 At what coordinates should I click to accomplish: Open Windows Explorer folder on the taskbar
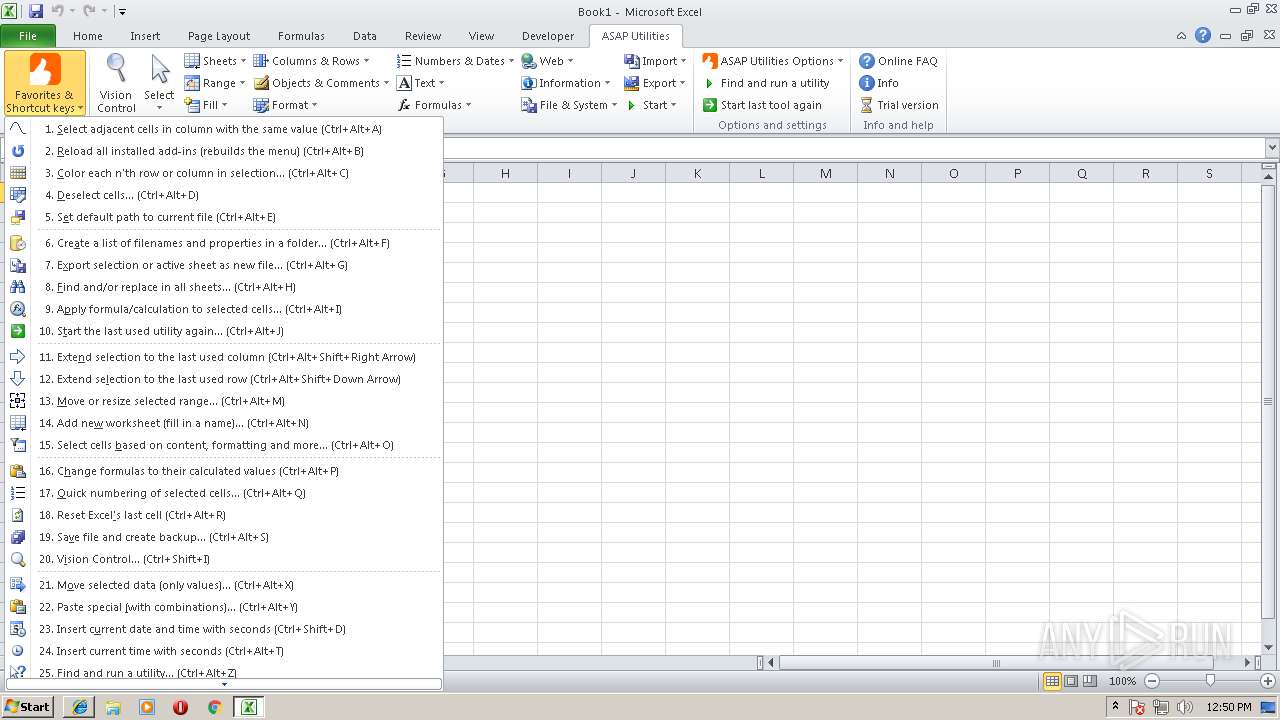(113, 707)
